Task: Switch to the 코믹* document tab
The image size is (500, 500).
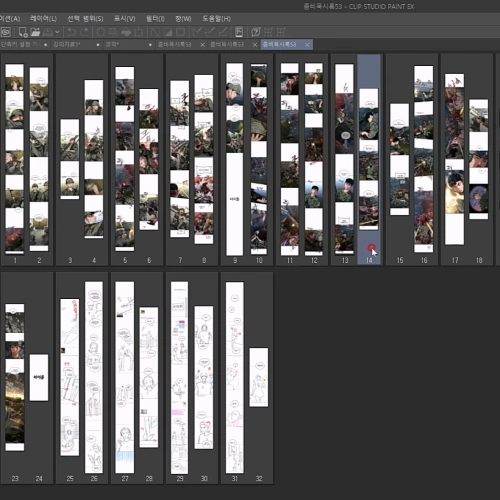Action: point(129,44)
